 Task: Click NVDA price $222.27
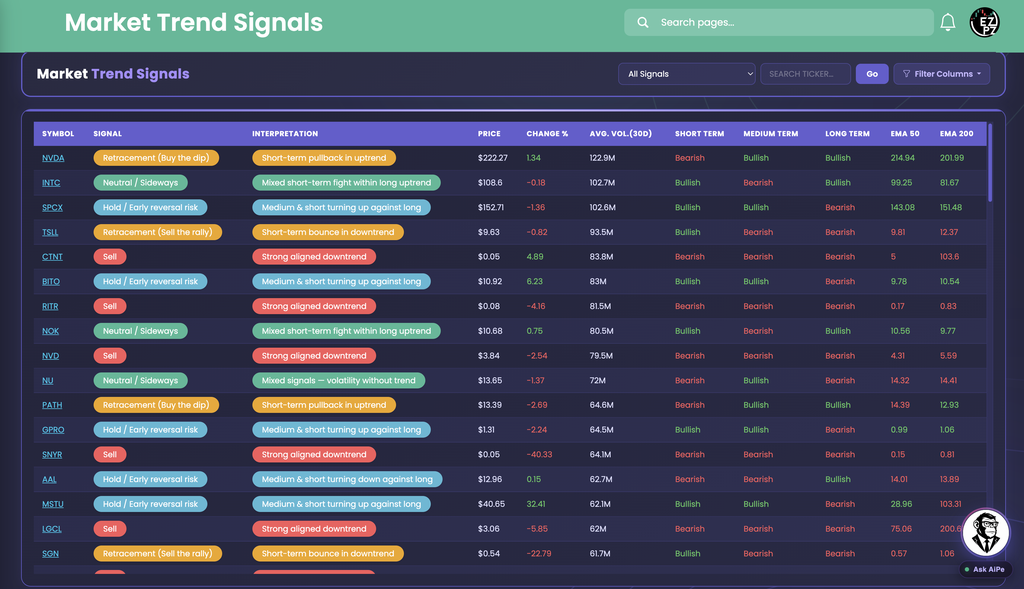point(492,158)
